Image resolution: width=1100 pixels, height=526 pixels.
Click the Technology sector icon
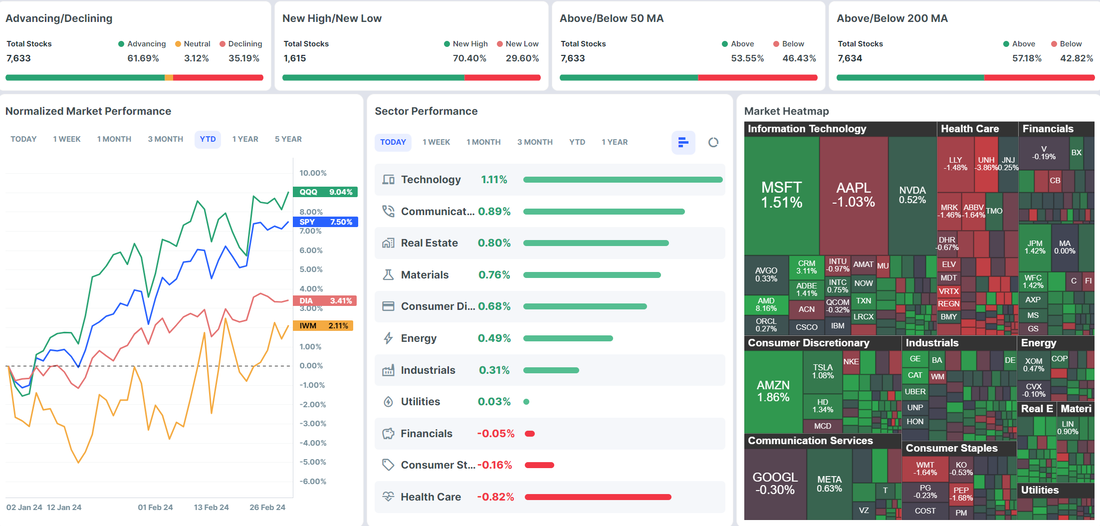[388, 180]
